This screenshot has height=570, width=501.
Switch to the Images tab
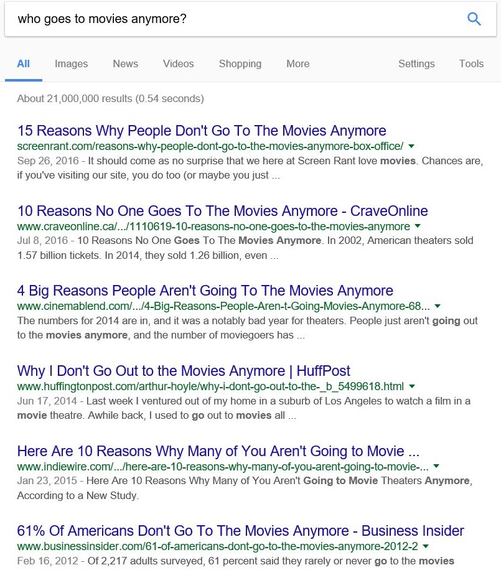click(71, 64)
